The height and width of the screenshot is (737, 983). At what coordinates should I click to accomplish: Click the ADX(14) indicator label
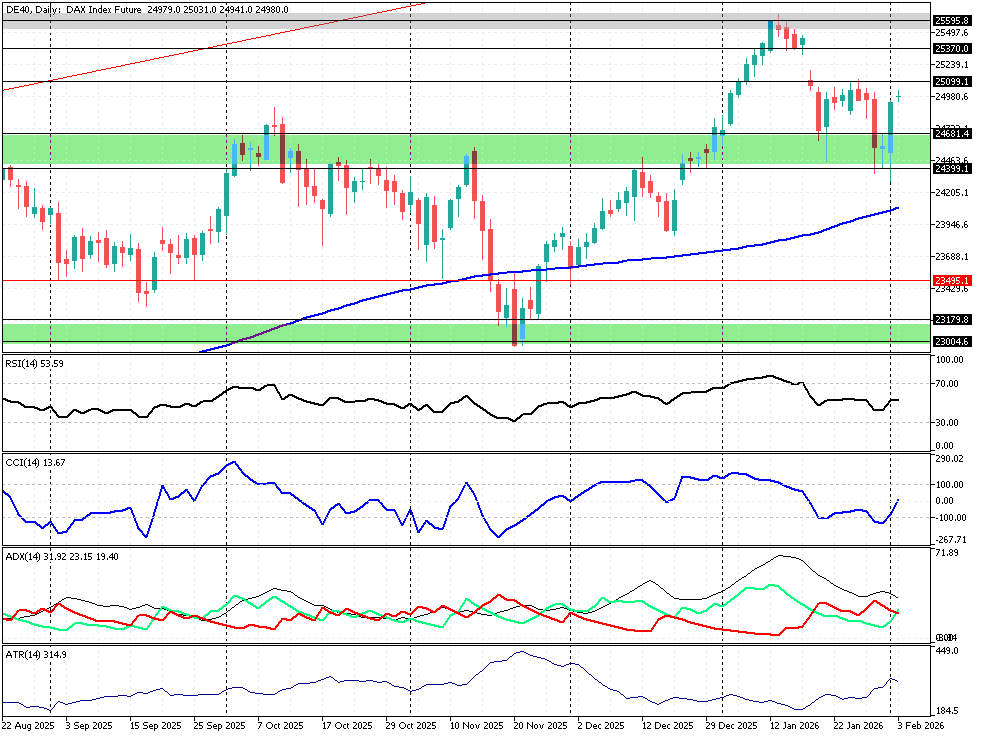click(56, 556)
